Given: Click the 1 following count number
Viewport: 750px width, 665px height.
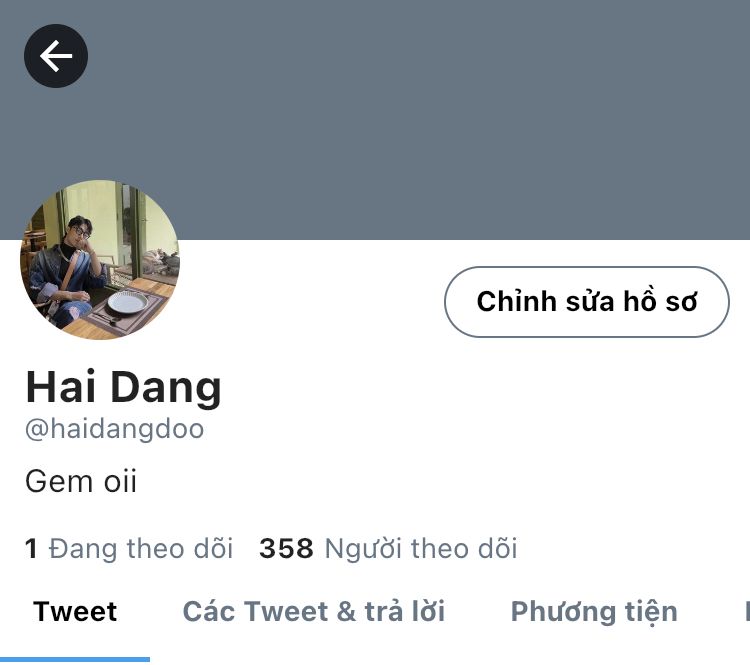Looking at the screenshot, I should (31, 549).
